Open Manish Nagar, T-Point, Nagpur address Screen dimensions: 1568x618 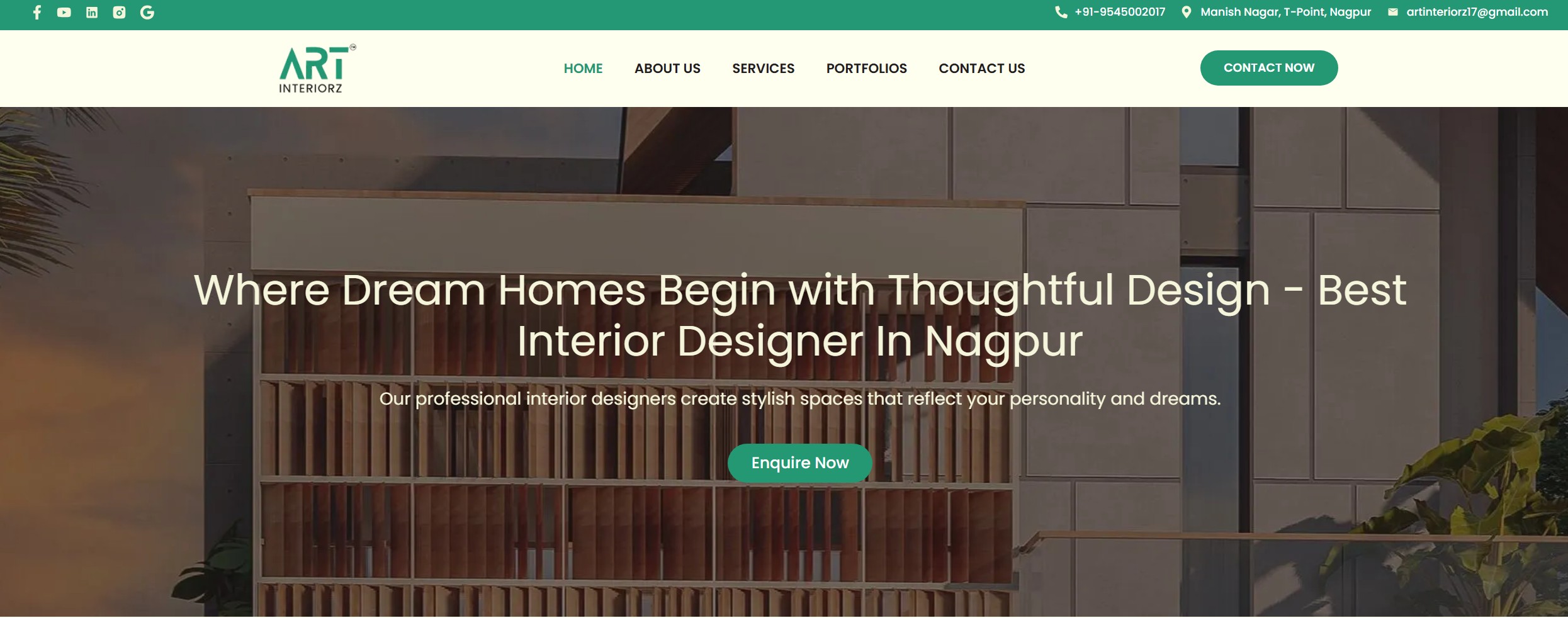[x=1285, y=12]
